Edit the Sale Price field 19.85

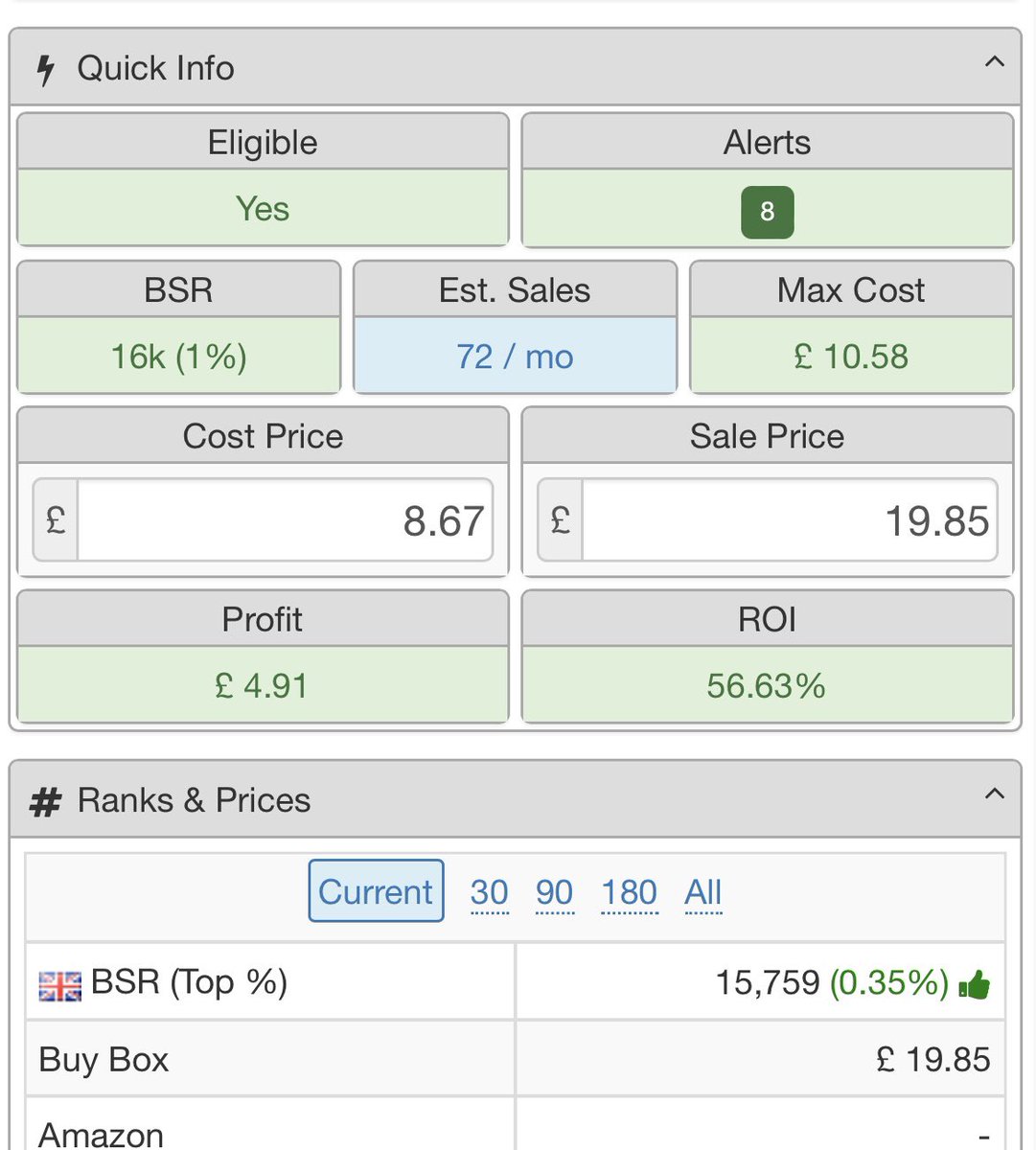pos(790,520)
